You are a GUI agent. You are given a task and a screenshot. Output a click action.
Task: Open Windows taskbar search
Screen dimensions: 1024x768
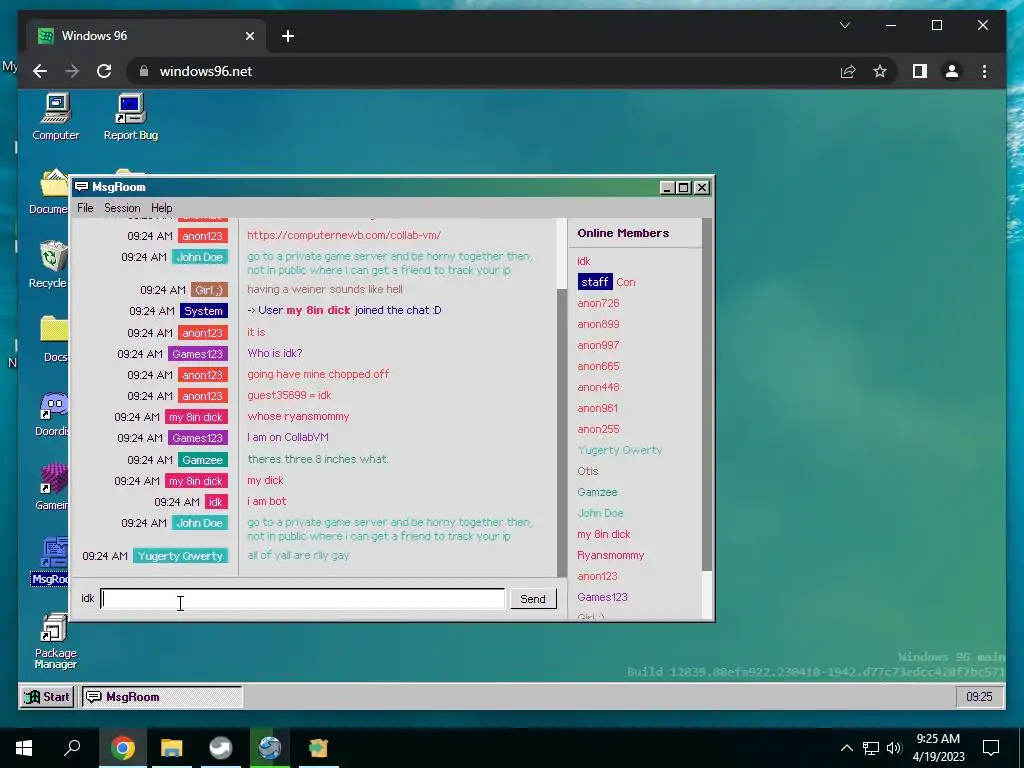click(72, 747)
